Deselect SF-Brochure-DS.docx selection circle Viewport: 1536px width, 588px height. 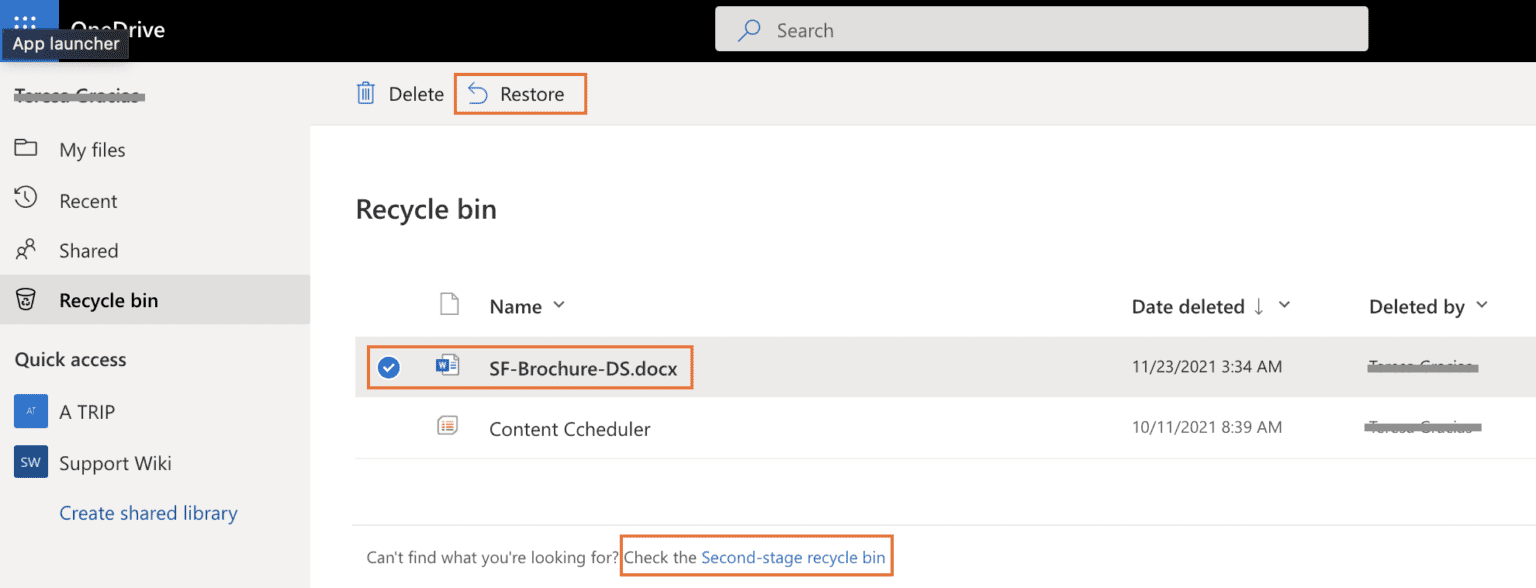(388, 366)
